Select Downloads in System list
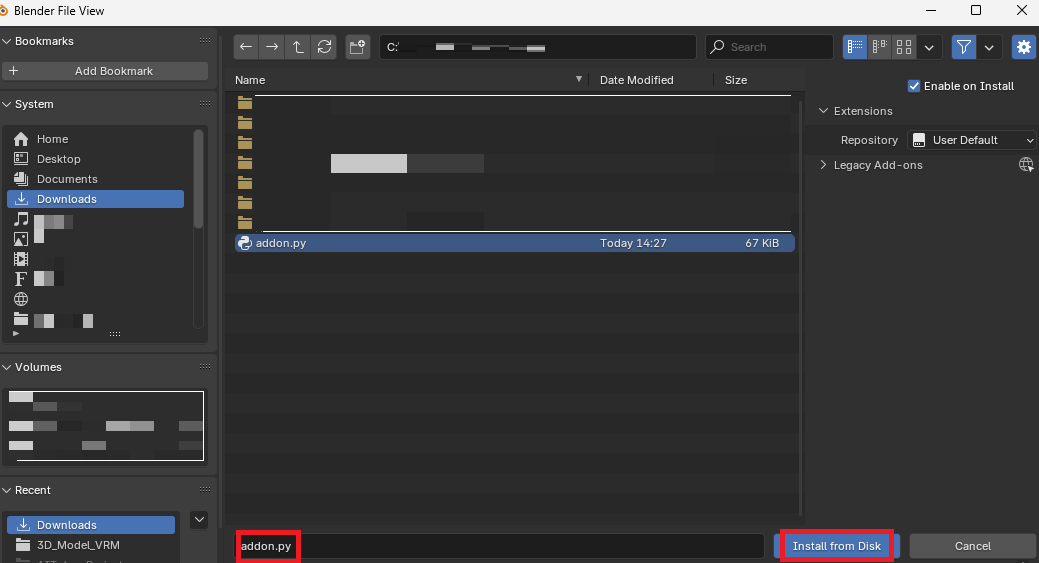 tap(95, 199)
